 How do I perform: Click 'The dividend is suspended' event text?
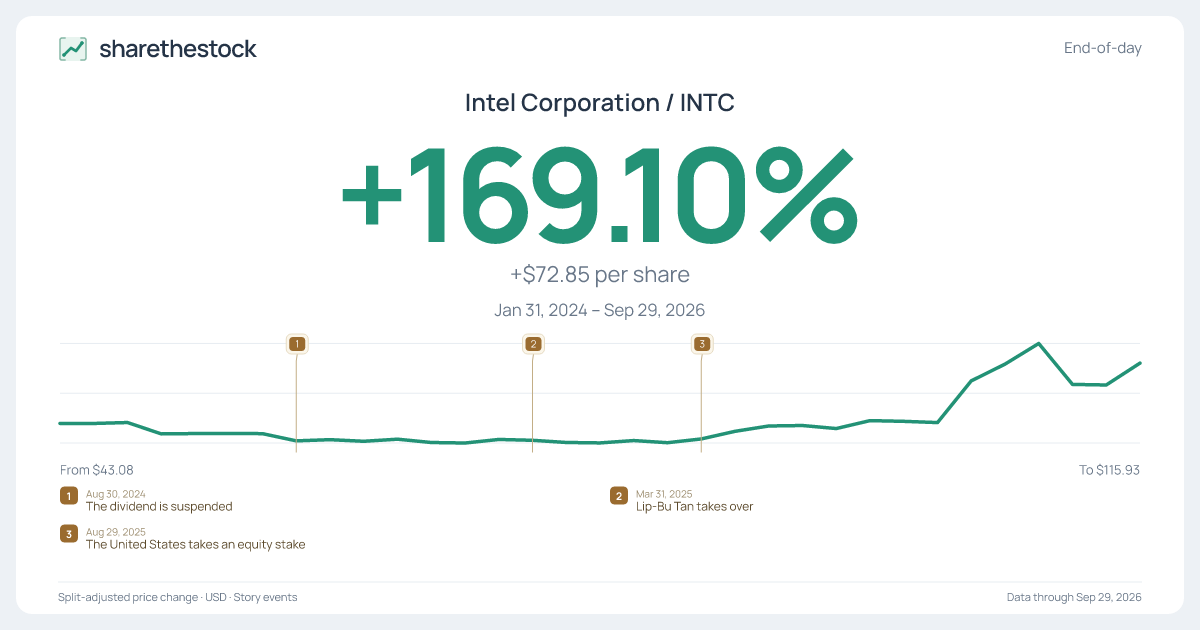coord(159,507)
